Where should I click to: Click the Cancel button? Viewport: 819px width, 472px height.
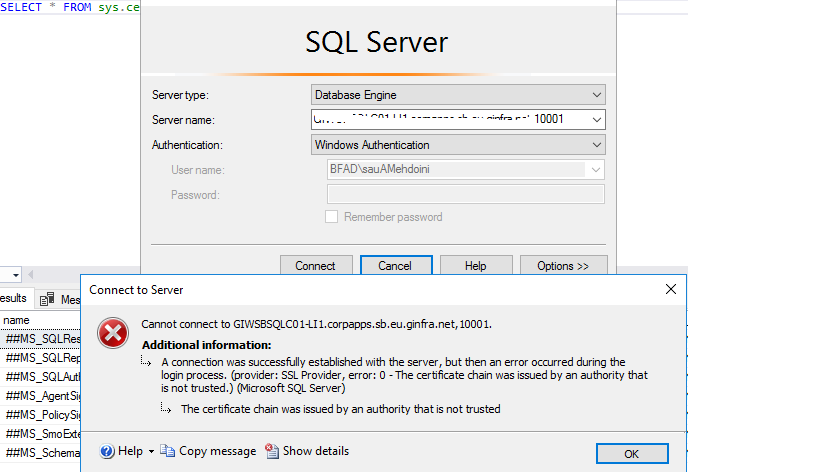click(x=395, y=266)
